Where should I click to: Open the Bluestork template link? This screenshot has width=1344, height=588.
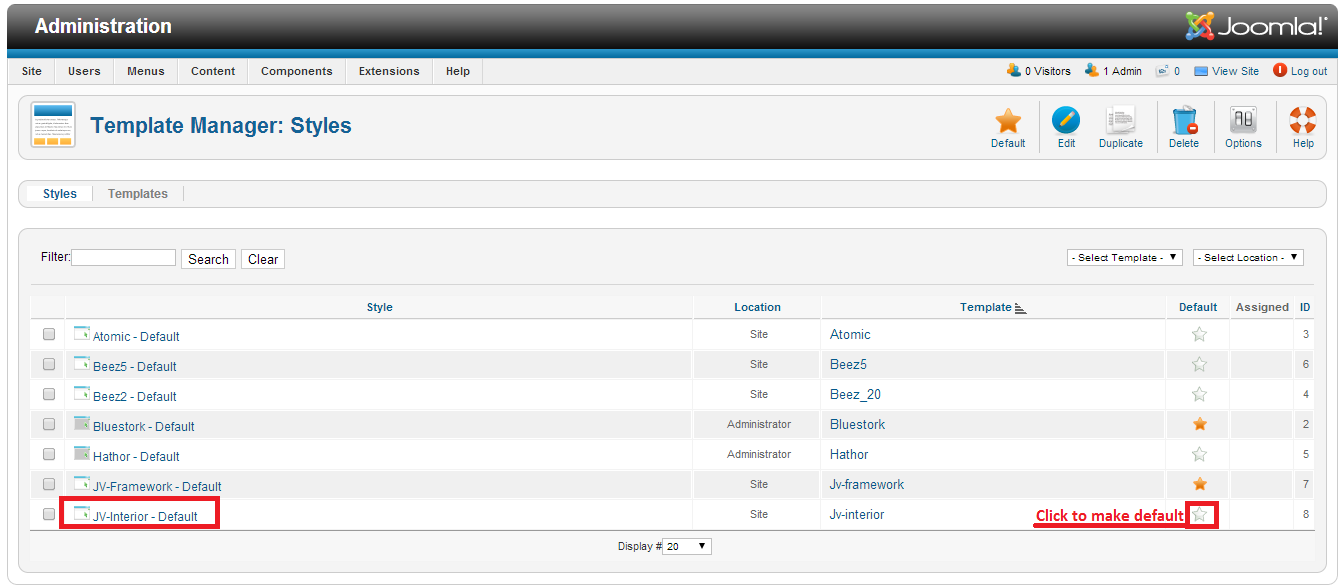point(857,425)
